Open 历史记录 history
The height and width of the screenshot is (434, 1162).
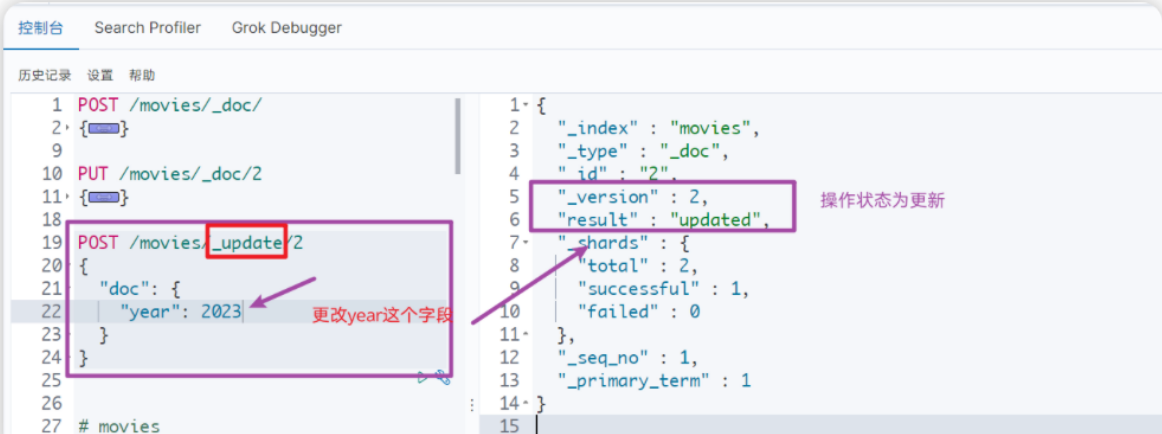[44, 75]
